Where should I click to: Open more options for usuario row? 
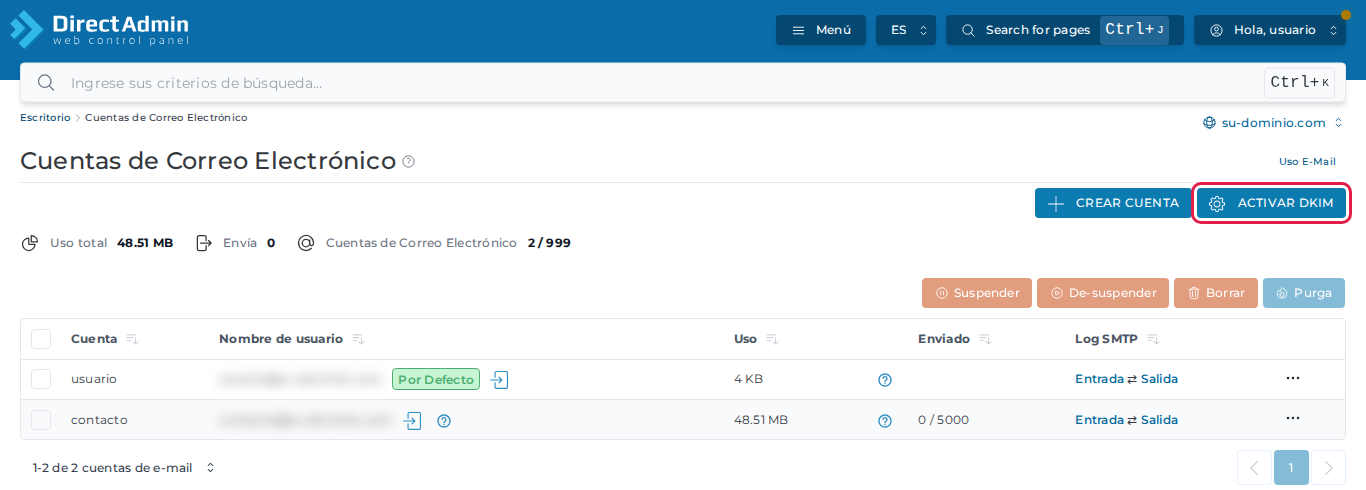1293,378
